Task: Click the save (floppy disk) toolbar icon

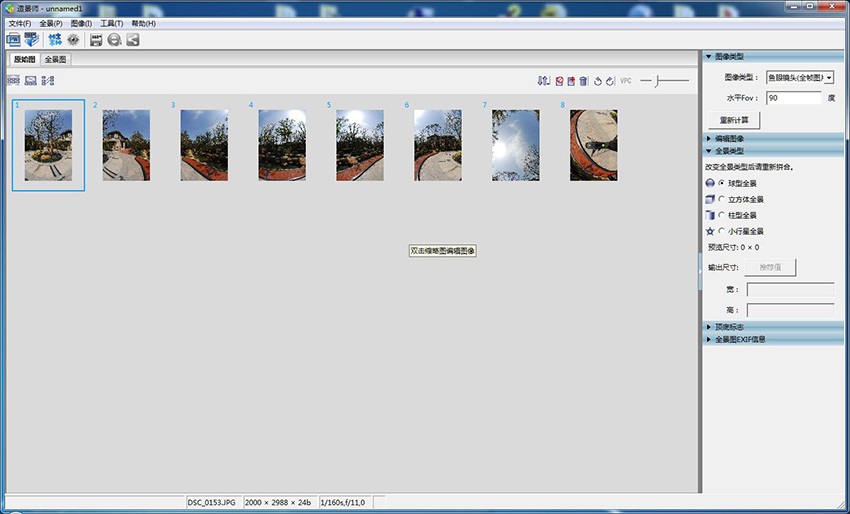Action: coord(96,40)
